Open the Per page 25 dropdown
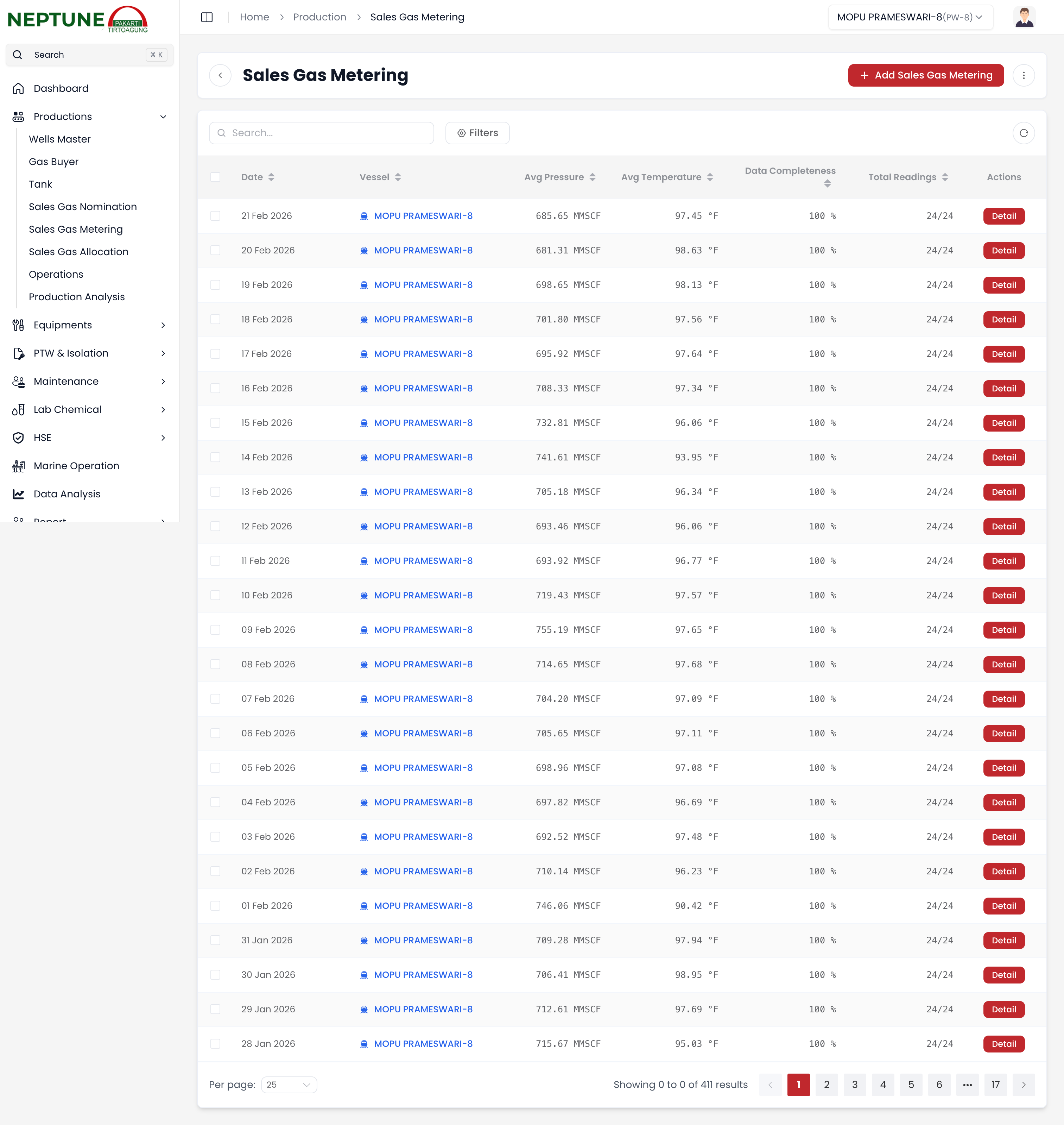Viewport: 1064px width, 1125px height. coord(289,1084)
